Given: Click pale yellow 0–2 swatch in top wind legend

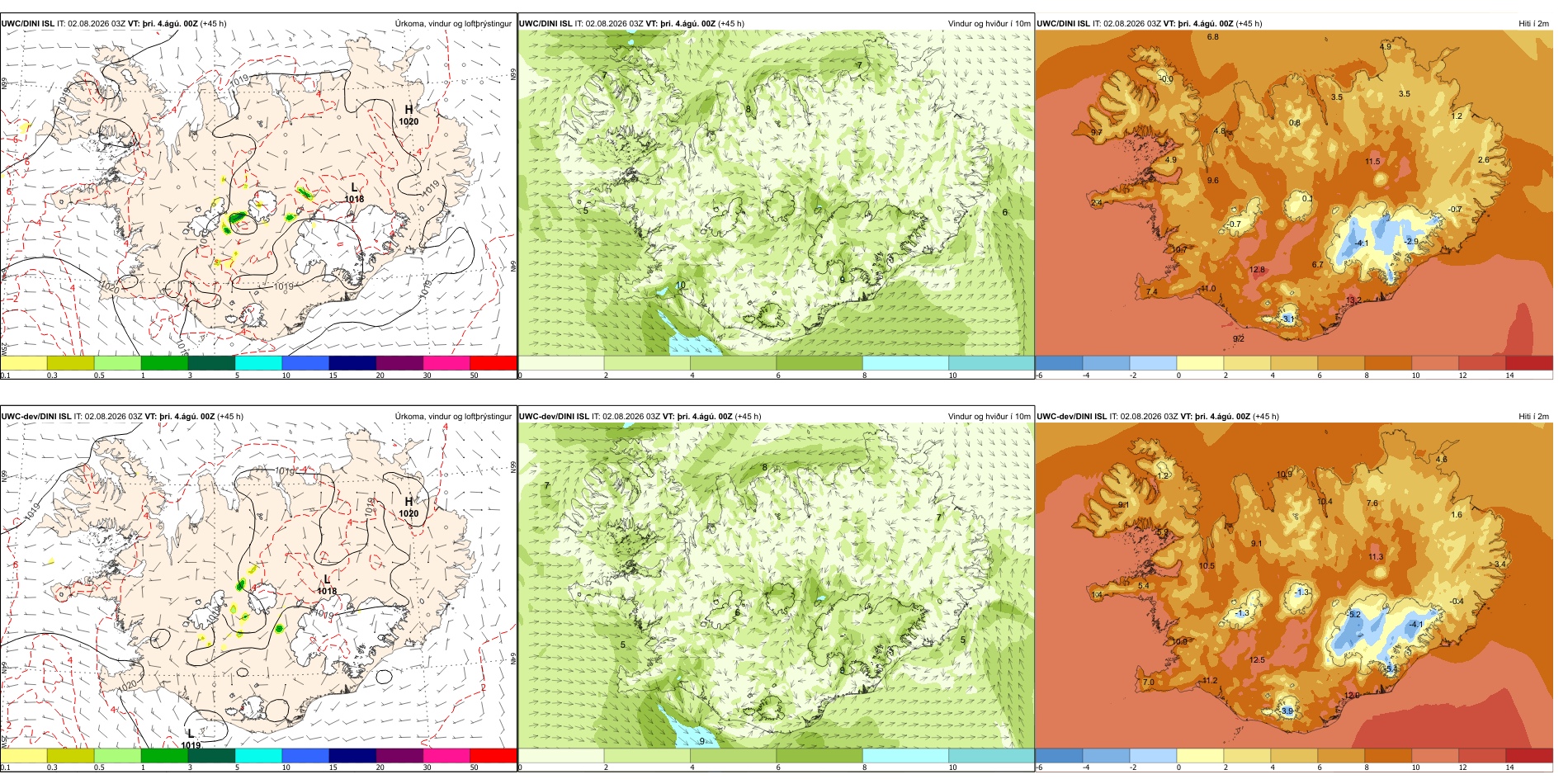Looking at the screenshot, I should tap(561, 363).
